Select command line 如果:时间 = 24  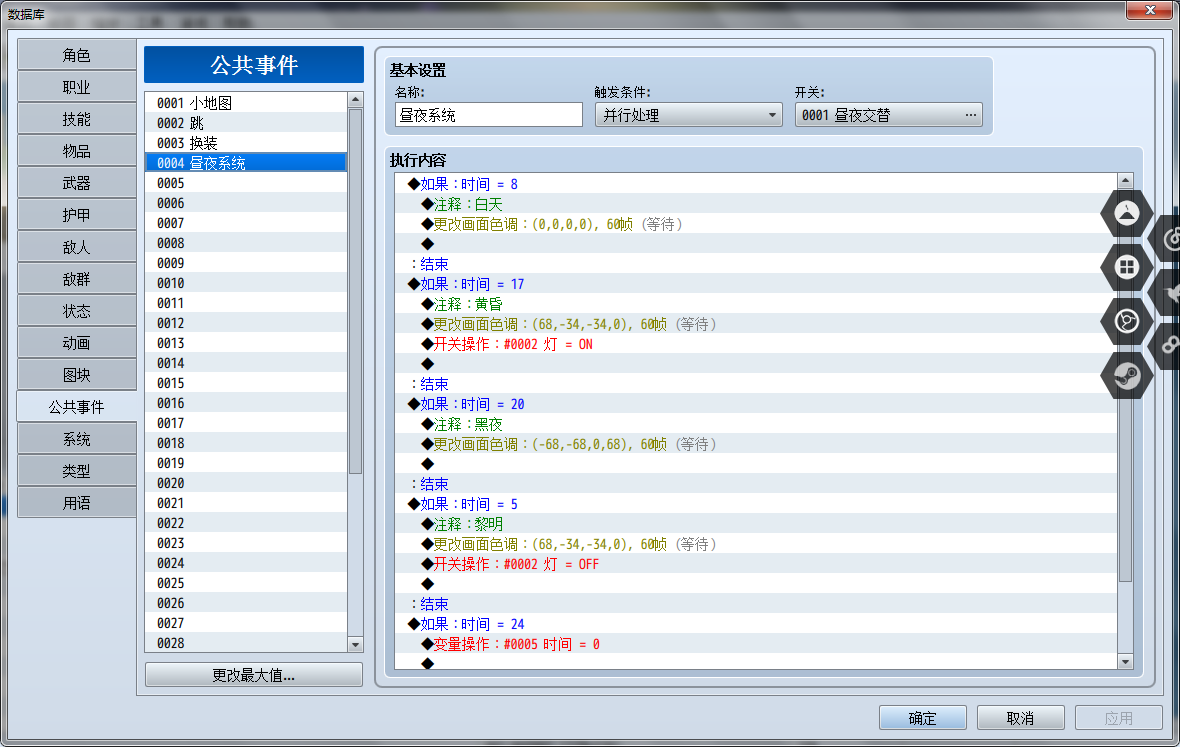[x=756, y=624]
